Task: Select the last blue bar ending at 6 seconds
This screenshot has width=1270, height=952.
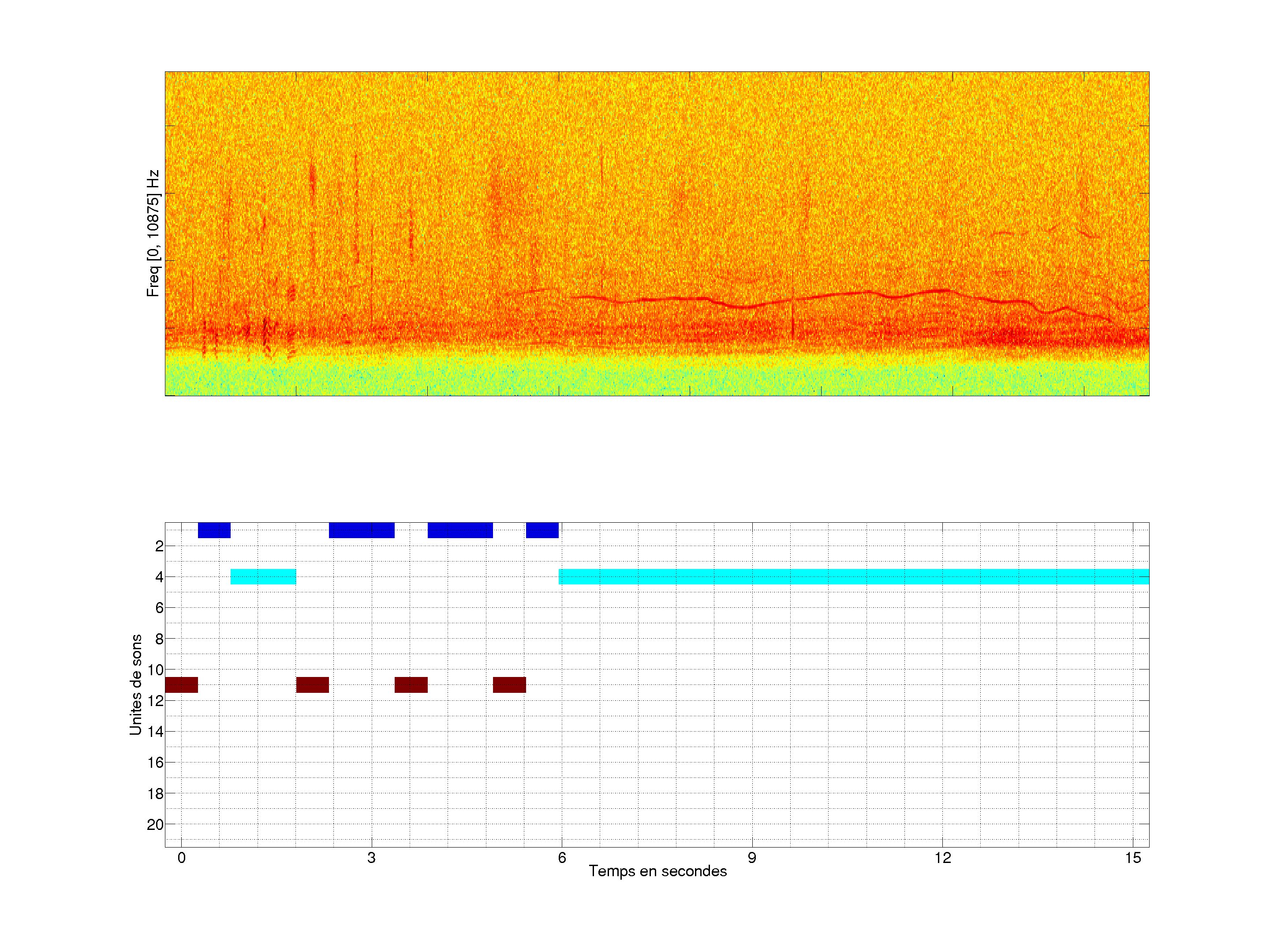Action: [542, 530]
